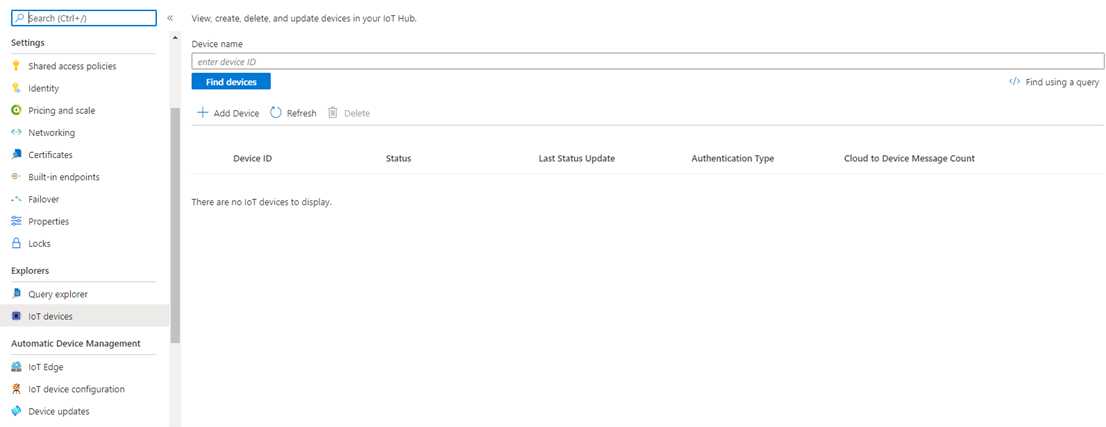
Task: Click the Locks padlock icon
Action: click(16, 243)
